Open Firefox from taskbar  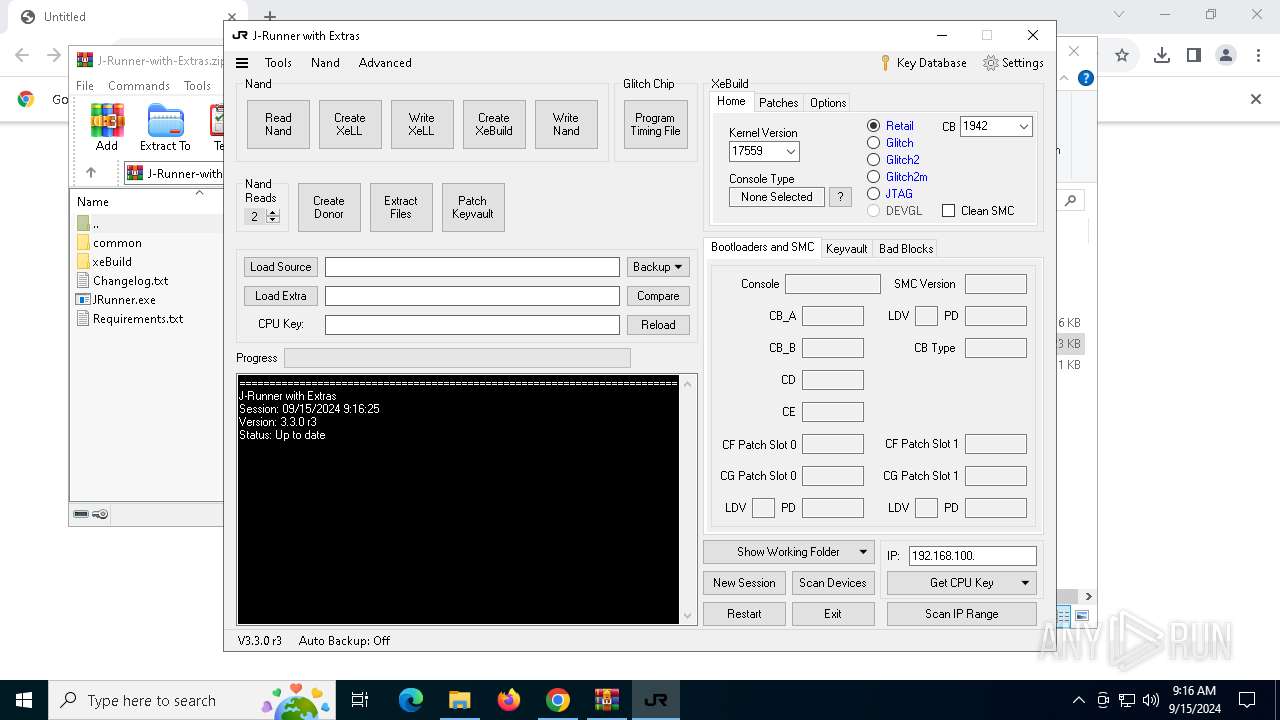tap(509, 700)
